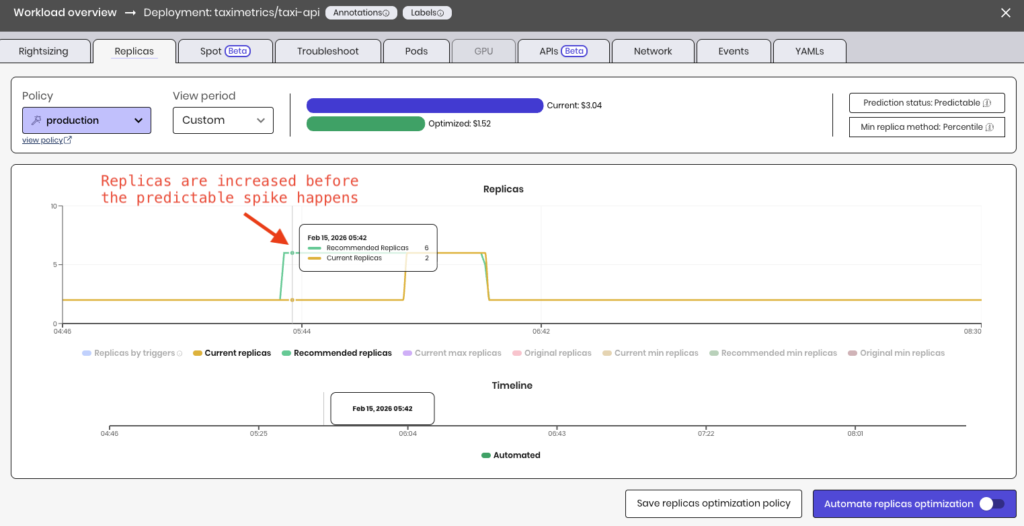Click Save replicas optimization policy button
Viewport: 1024px width, 526px height.
[713, 504]
